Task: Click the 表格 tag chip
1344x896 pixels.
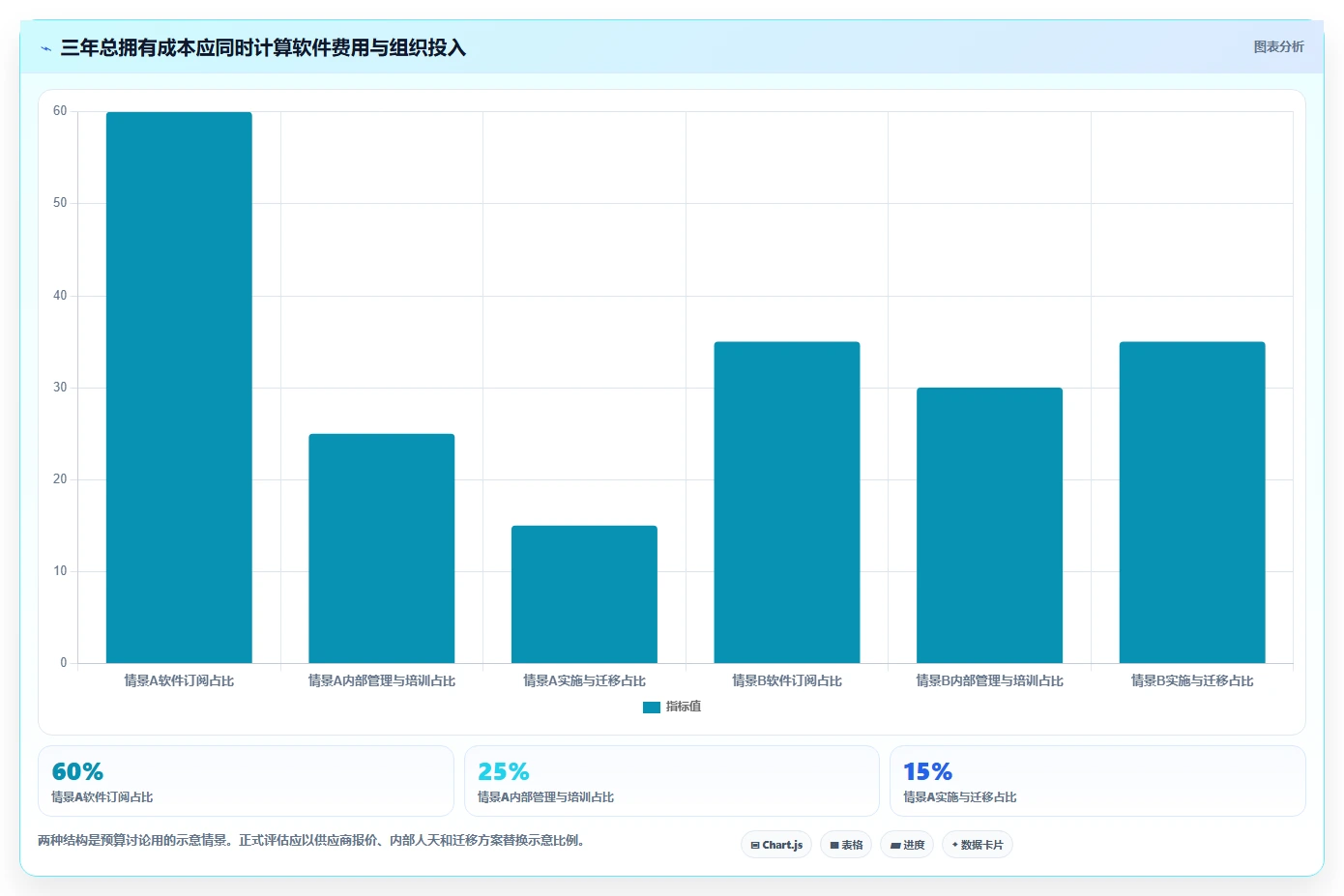Action: coord(846,845)
